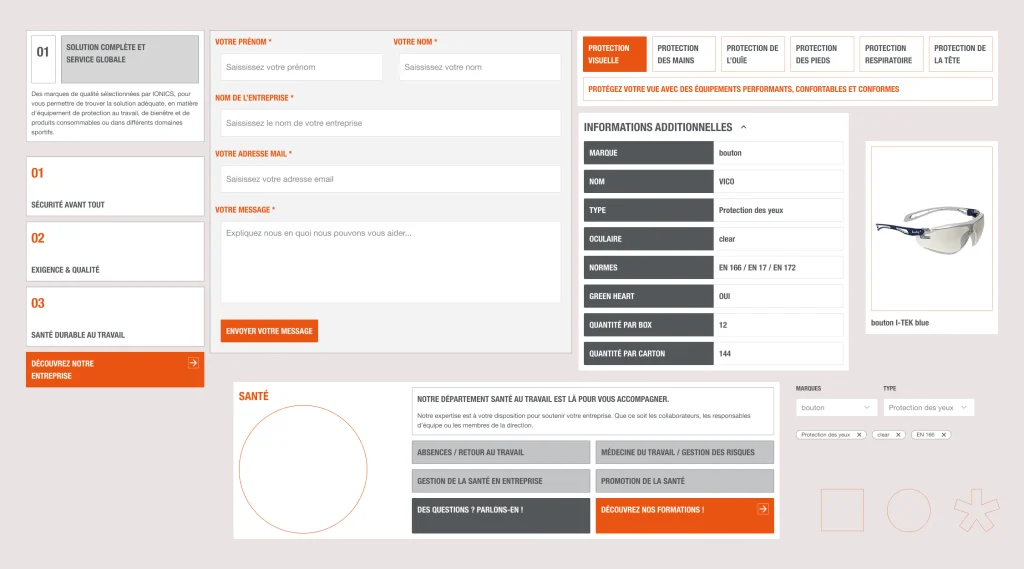Click the Green Heart label cell
Screen dimensions: 1024x569
[x=648, y=296]
